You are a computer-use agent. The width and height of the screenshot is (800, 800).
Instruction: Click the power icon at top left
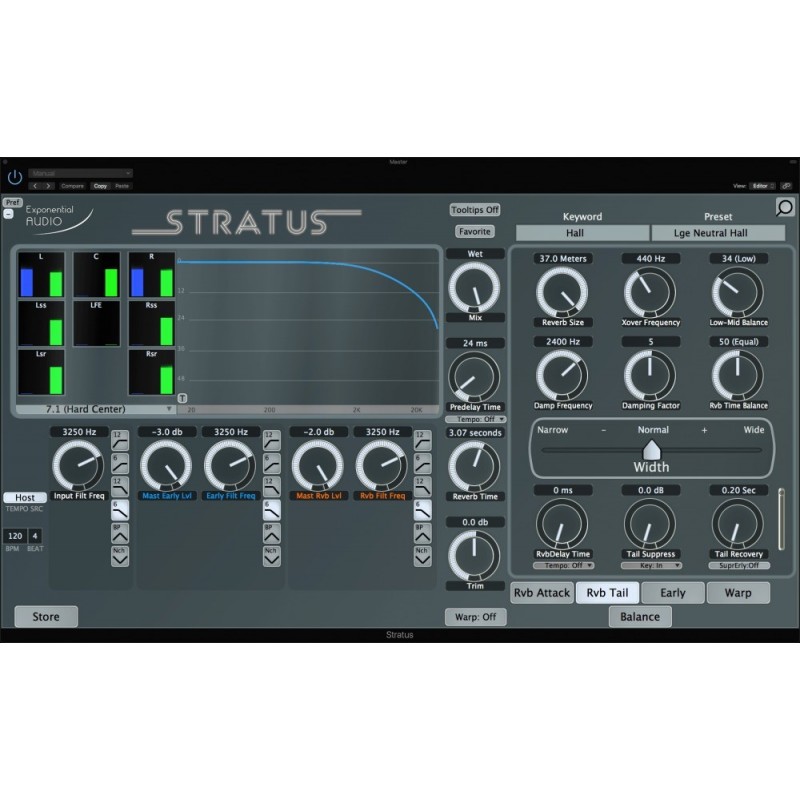pyautogui.click(x=14, y=175)
